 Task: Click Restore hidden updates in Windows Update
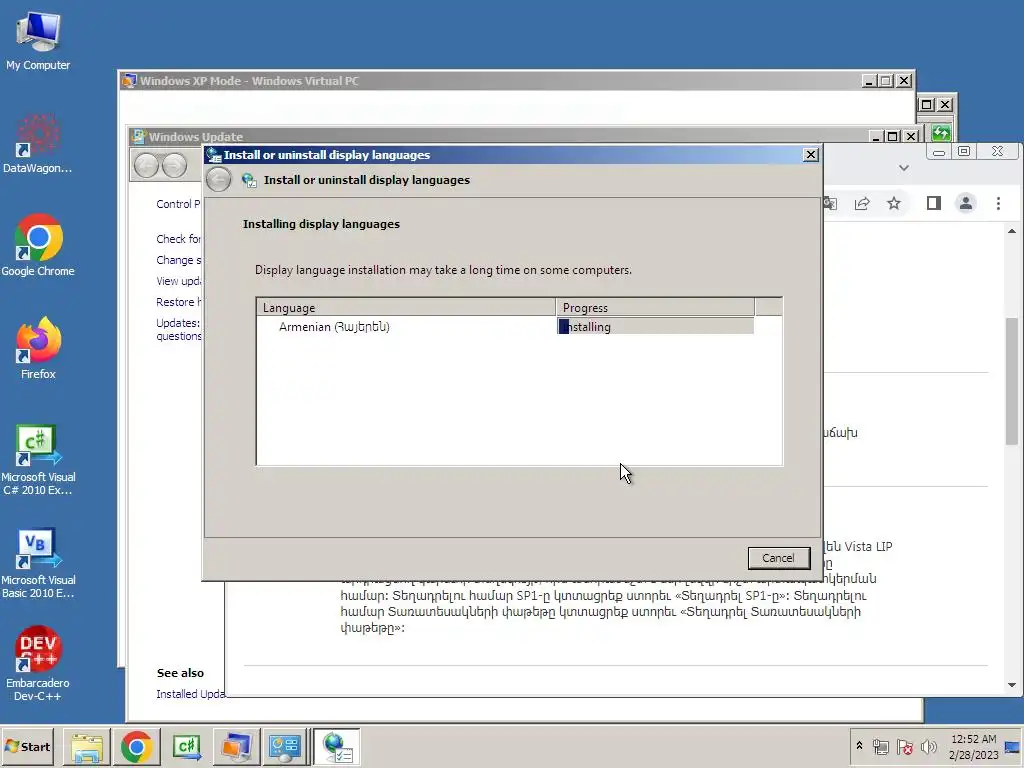(x=178, y=302)
